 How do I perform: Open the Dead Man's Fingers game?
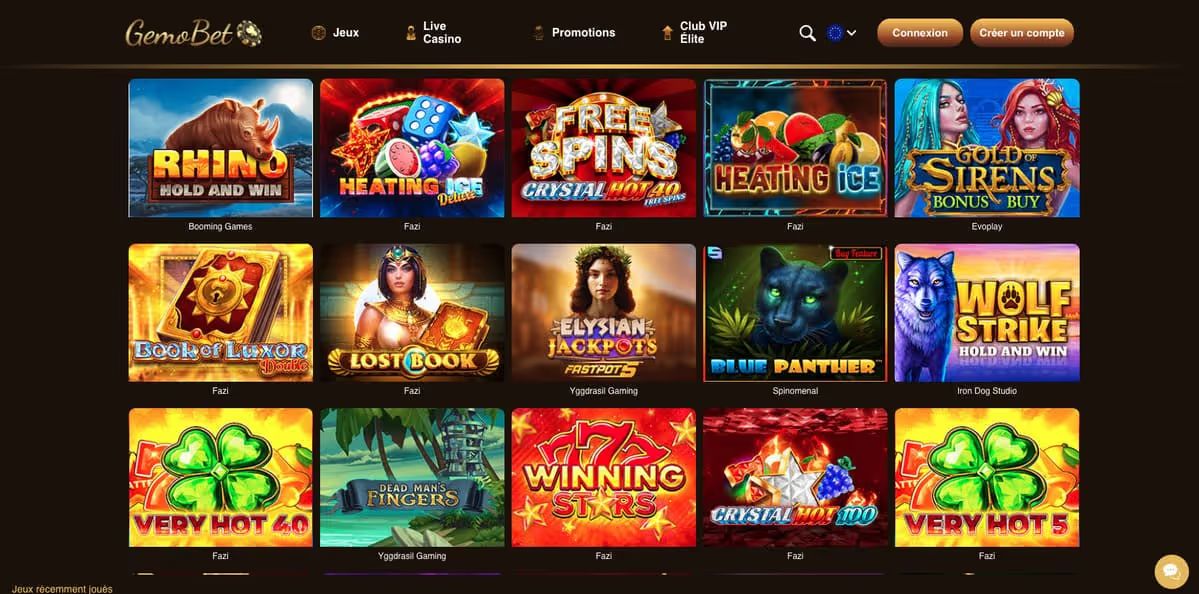412,478
